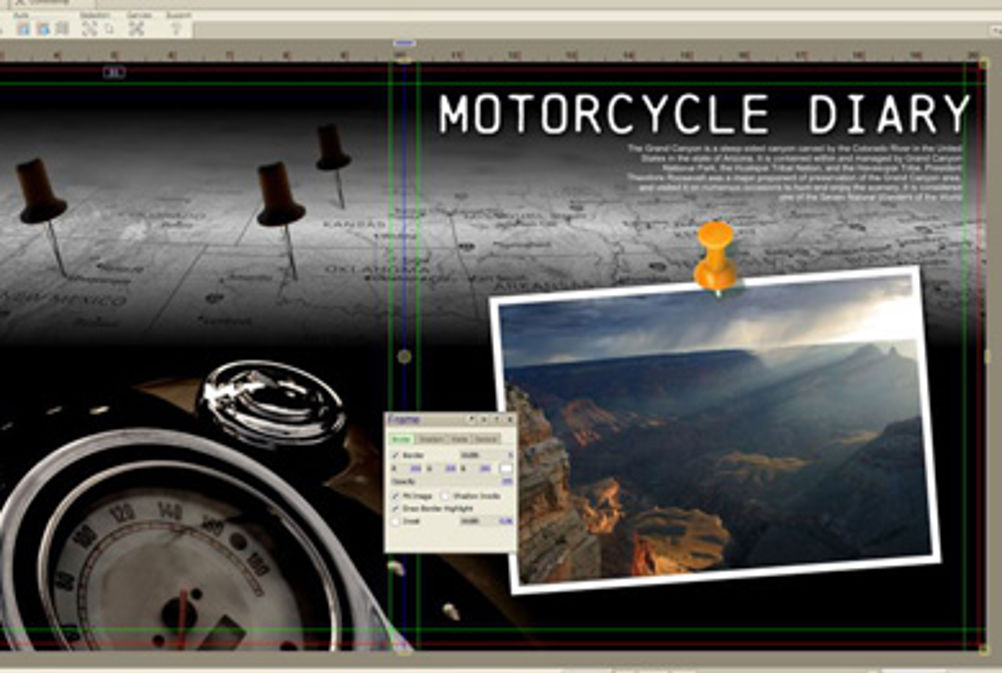Select the MOTORCYCLE DIARY title text
This screenshot has height=673, width=1002.
coord(704,114)
